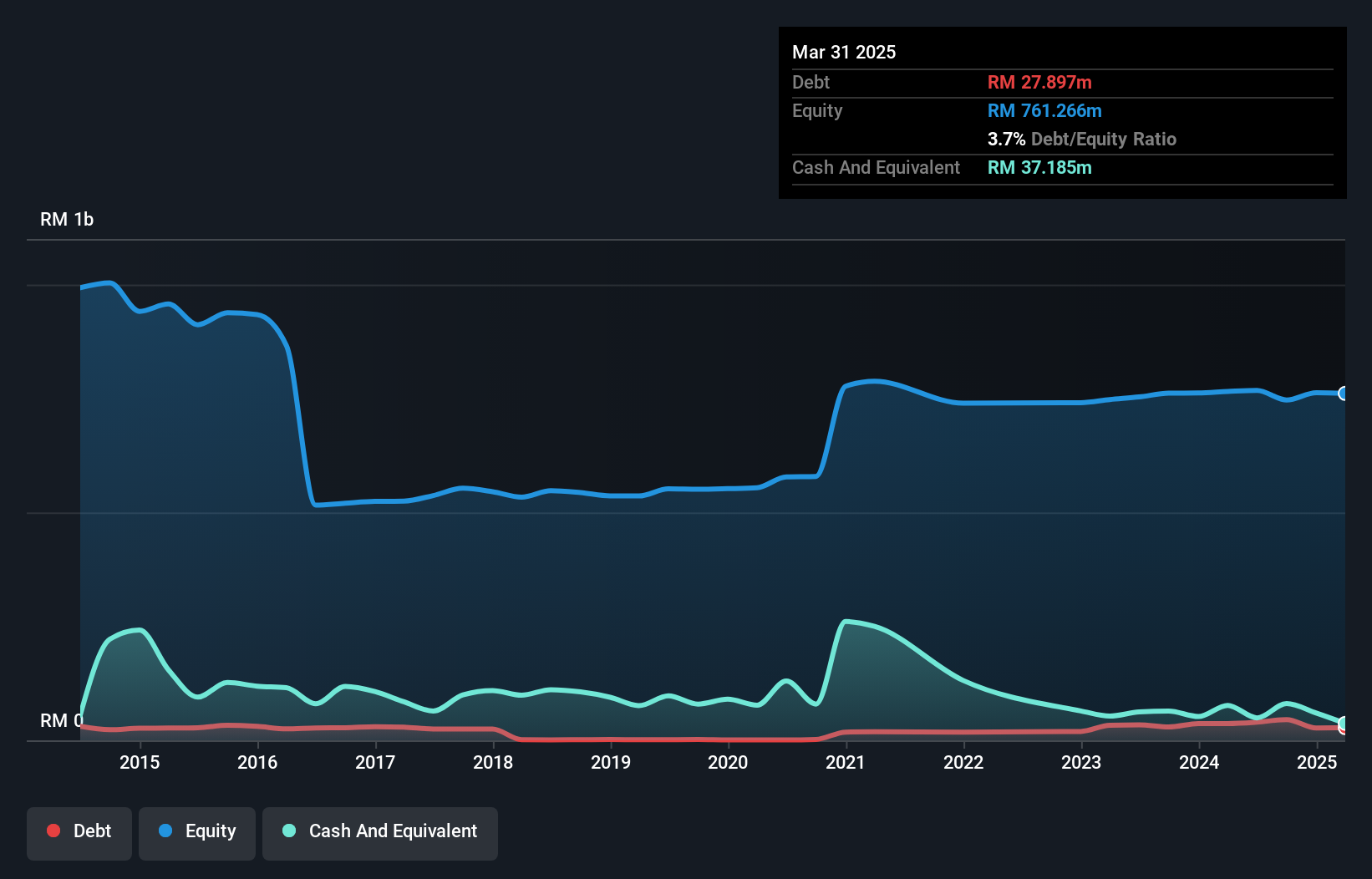
Task: Click the 2023 x-axis label
Action: [1081, 762]
